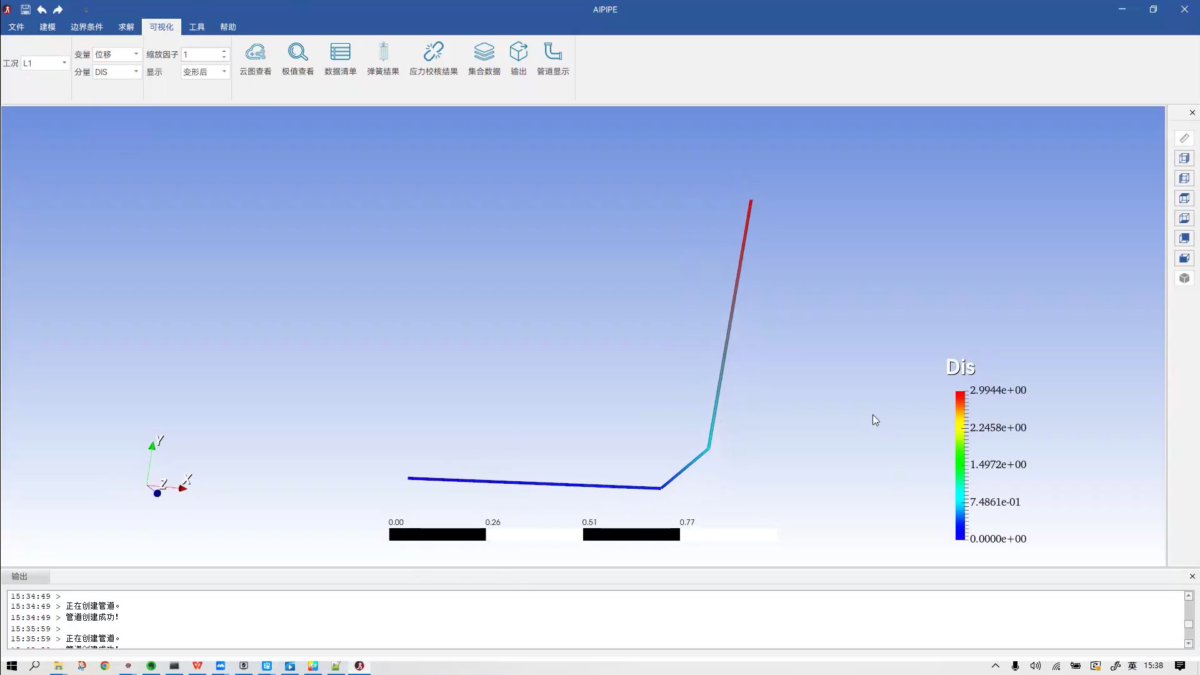
Task: Select the solid gray isometric cube icon
Action: point(1184,278)
